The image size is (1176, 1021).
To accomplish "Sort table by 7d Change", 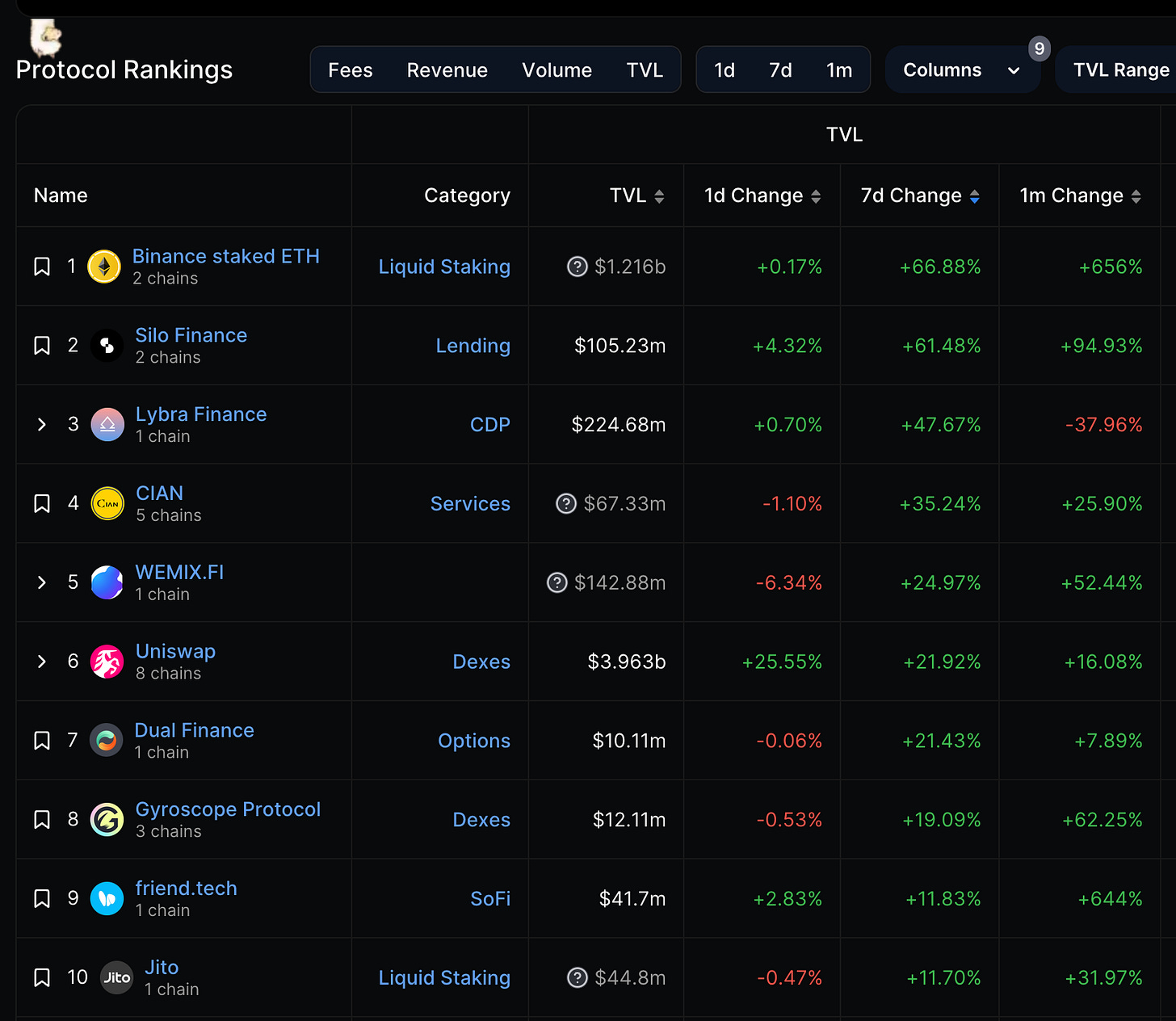I will click(x=974, y=196).
